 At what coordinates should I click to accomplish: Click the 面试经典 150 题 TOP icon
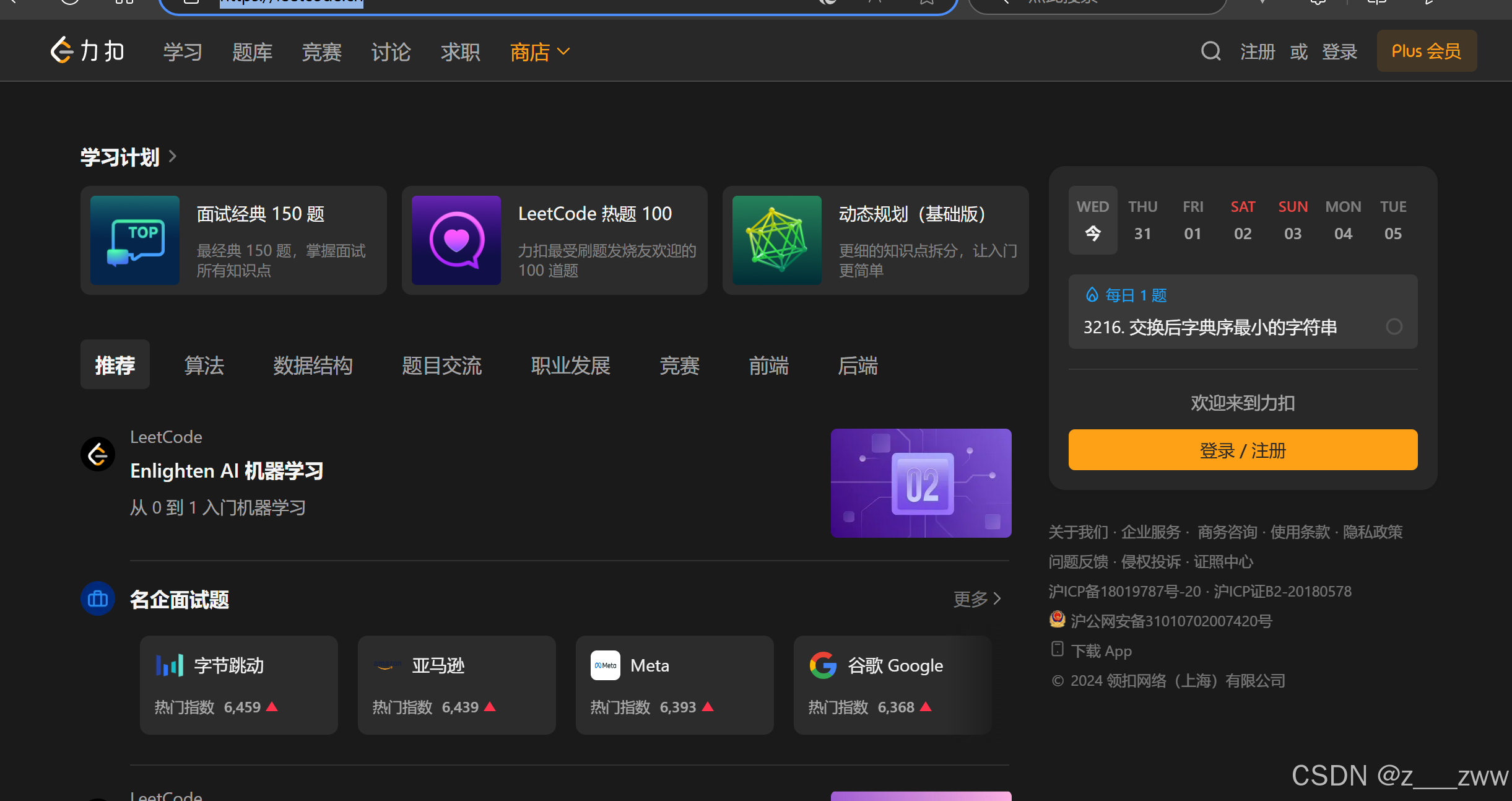coord(135,240)
